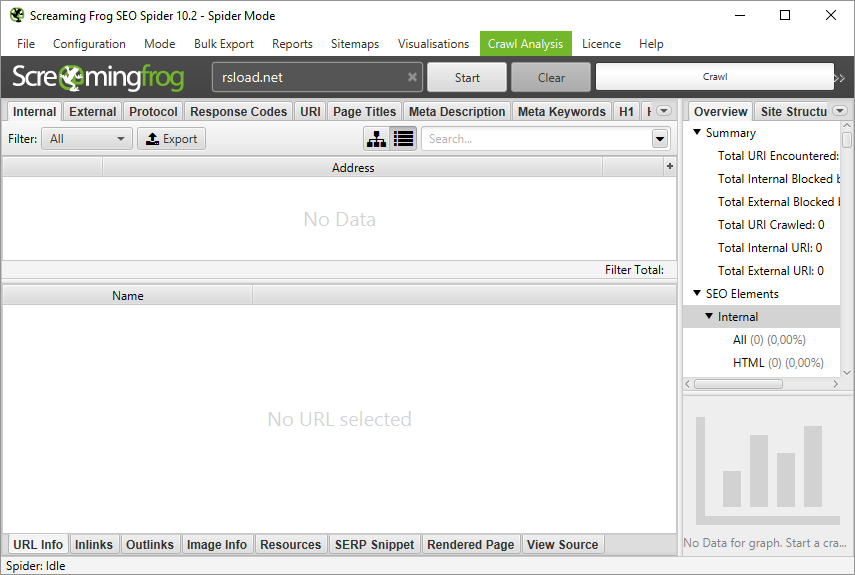The image size is (855, 575).
Task: Select the Overview tab in right panel
Action: click(x=720, y=112)
